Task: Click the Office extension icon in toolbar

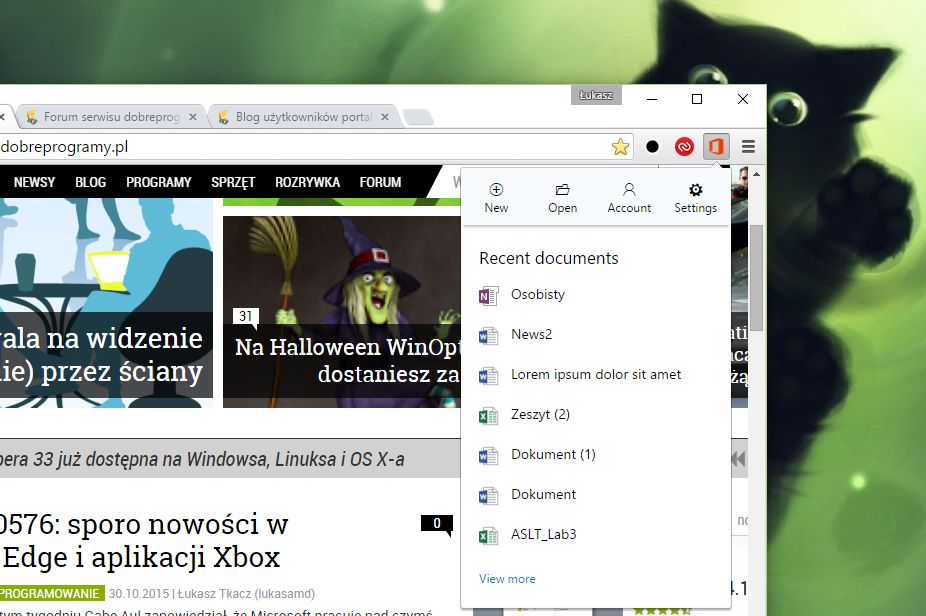Action: (x=716, y=146)
